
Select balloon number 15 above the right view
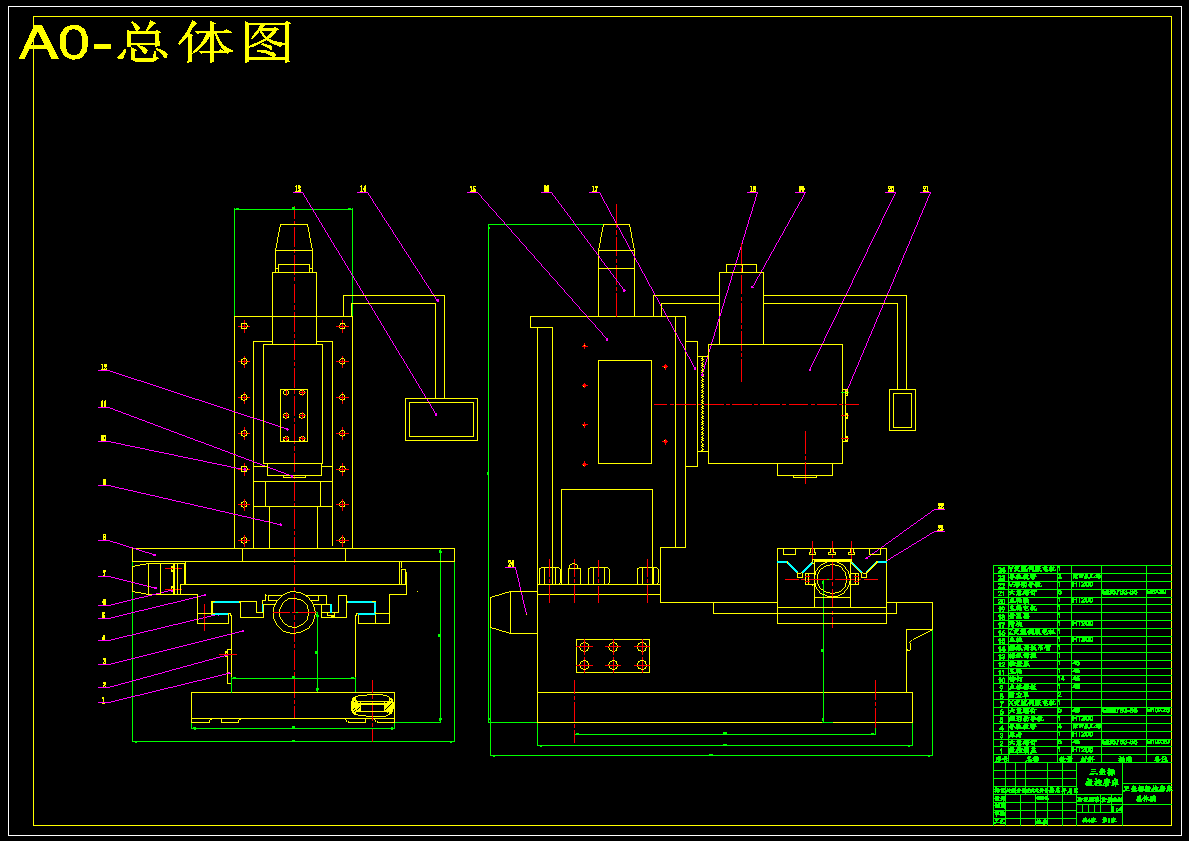pyautogui.click(x=472, y=189)
